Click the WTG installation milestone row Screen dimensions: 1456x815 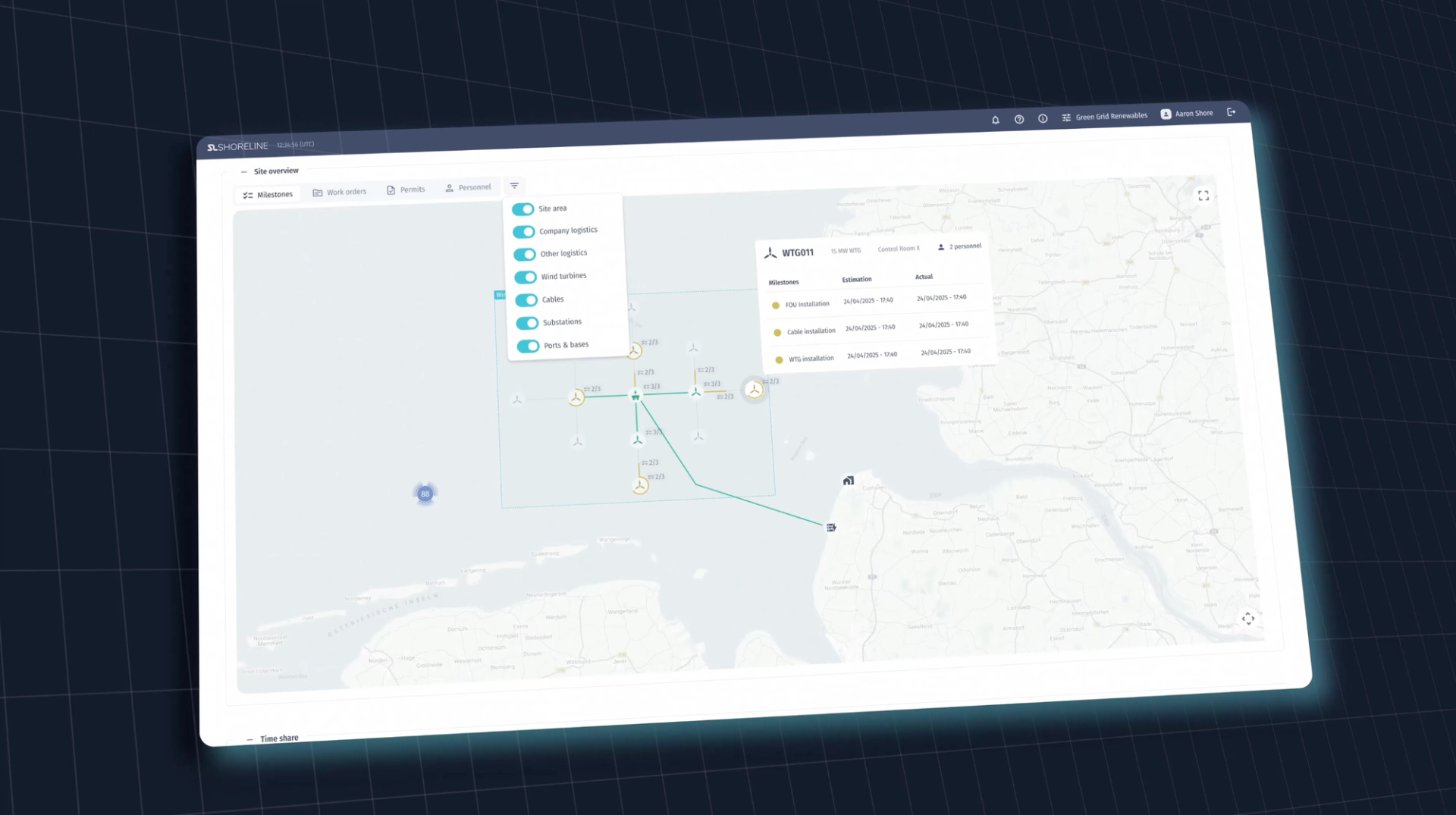[x=878, y=356]
